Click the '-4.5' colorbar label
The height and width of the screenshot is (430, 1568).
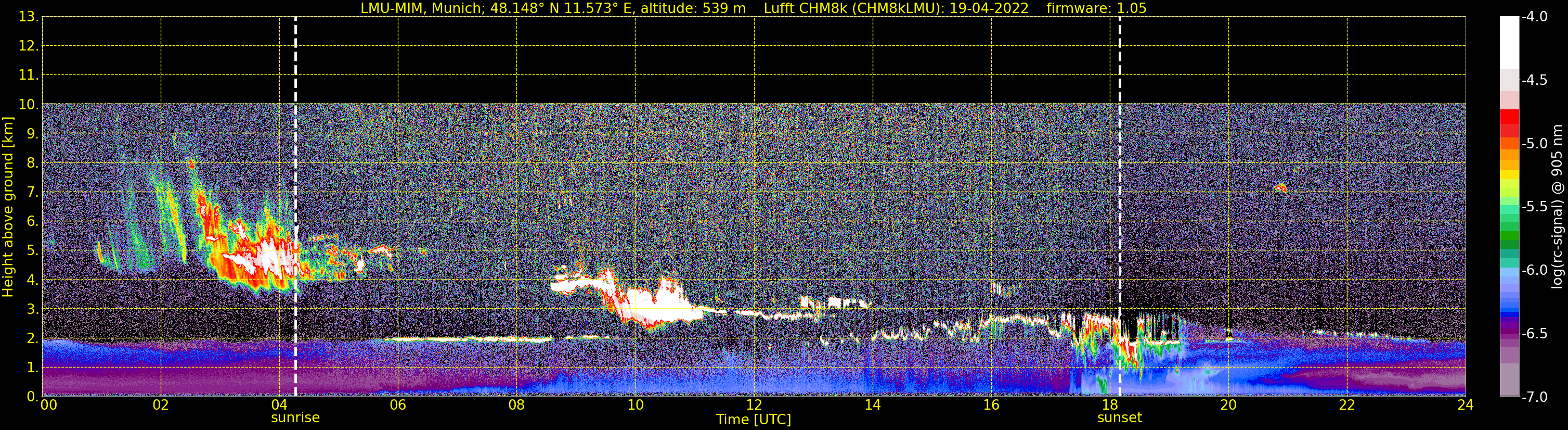coord(1535,80)
